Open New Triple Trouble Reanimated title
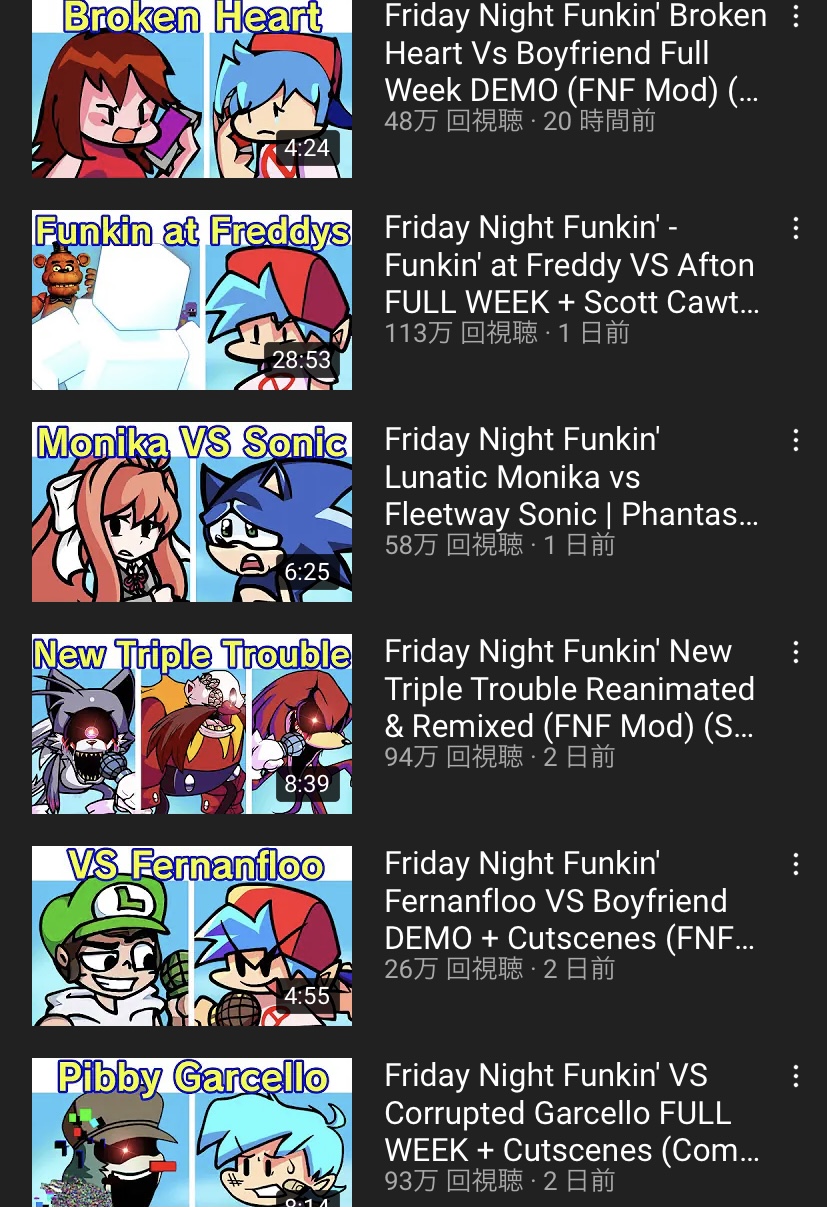 point(570,689)
